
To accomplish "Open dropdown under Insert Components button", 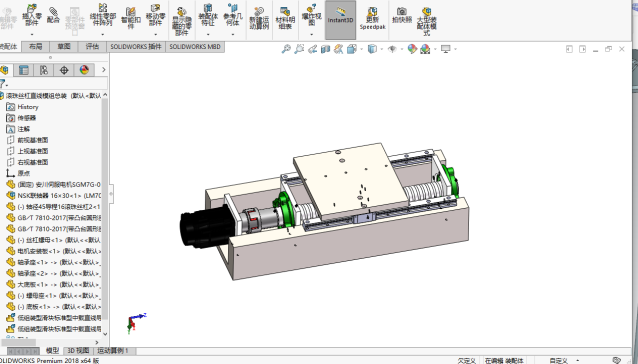I will 32,35.
